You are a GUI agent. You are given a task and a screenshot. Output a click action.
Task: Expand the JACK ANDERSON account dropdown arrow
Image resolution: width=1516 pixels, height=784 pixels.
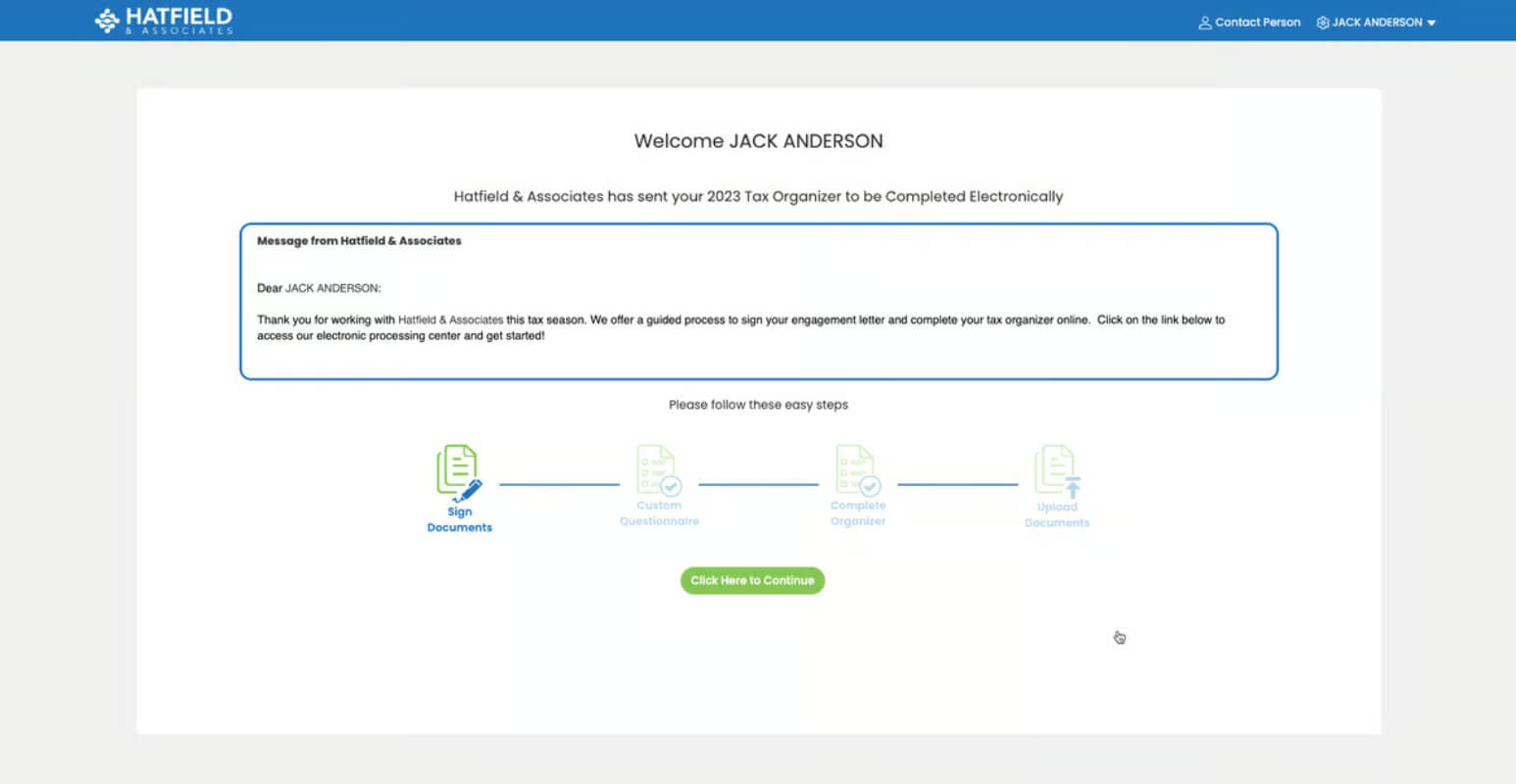1432,23
